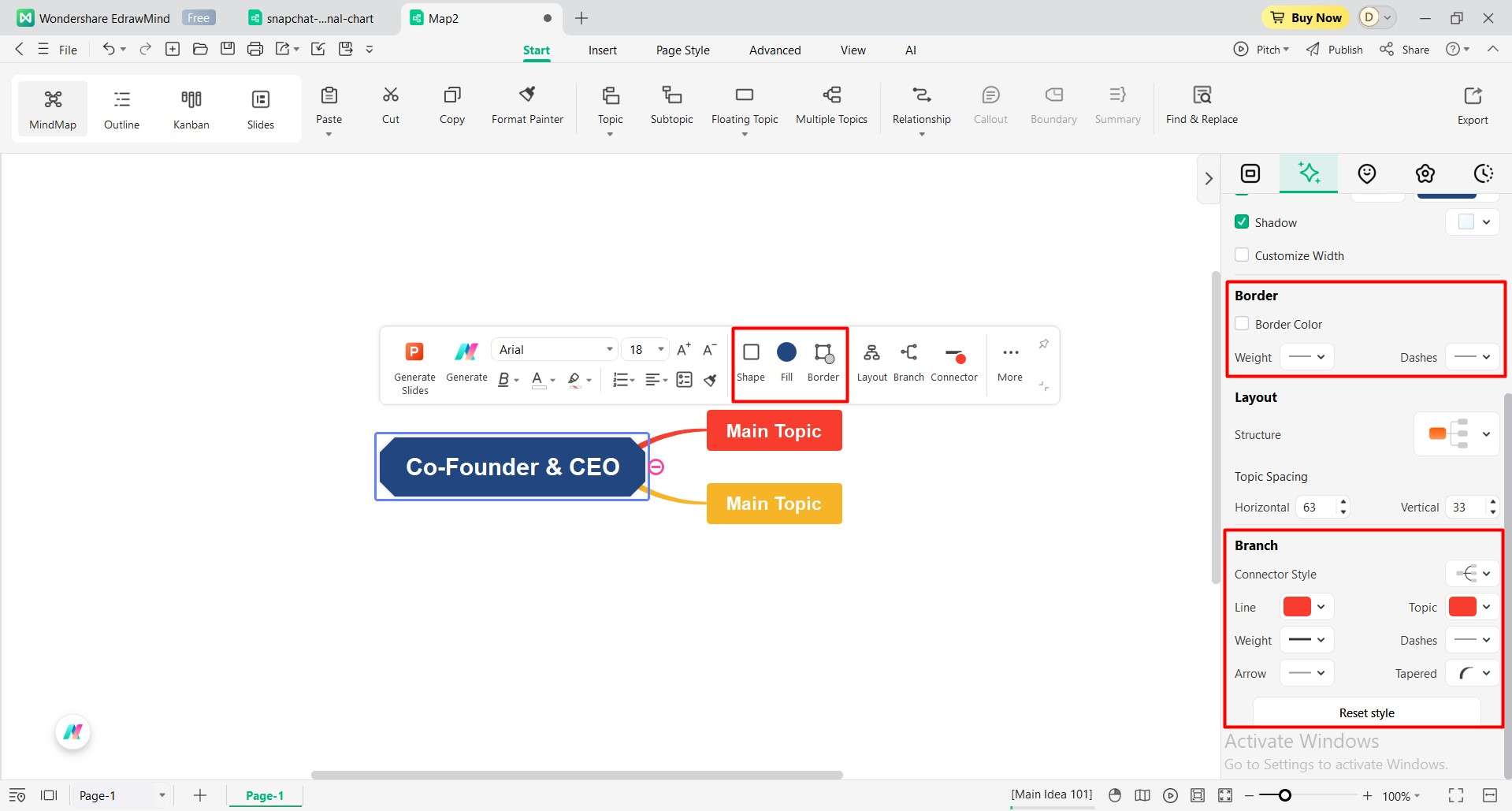Enable Border Color checkbox
This screenshot has height=811, width=1512.
pos(1242,324)
